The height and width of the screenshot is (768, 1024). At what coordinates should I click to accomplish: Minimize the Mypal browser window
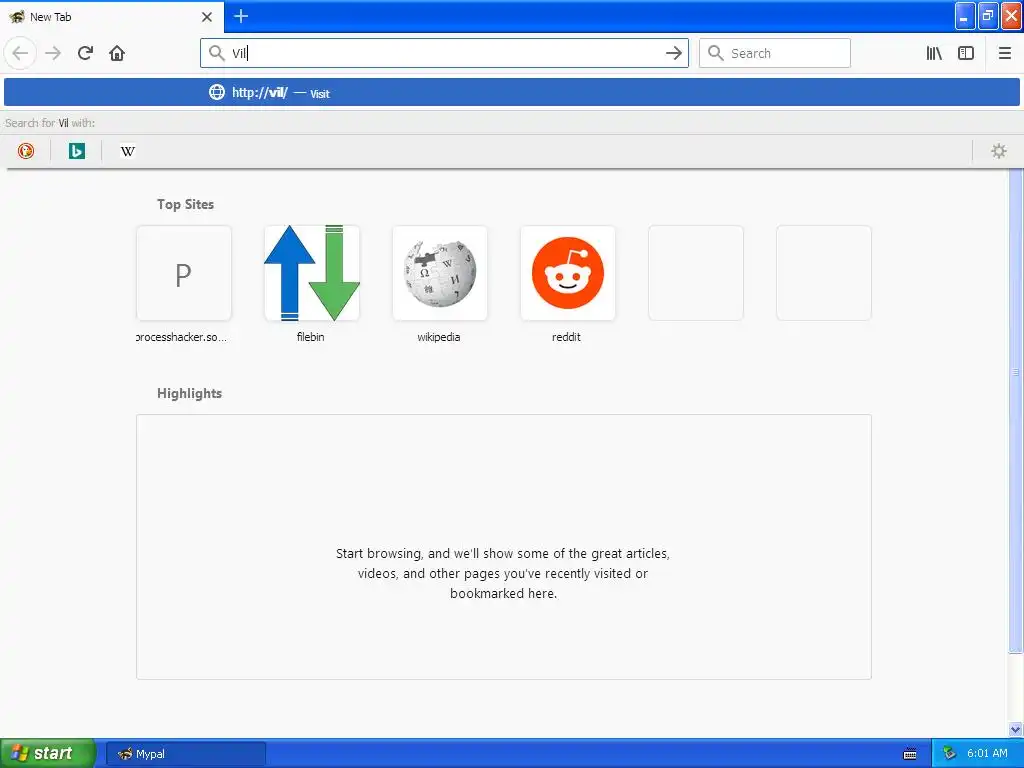965,16
